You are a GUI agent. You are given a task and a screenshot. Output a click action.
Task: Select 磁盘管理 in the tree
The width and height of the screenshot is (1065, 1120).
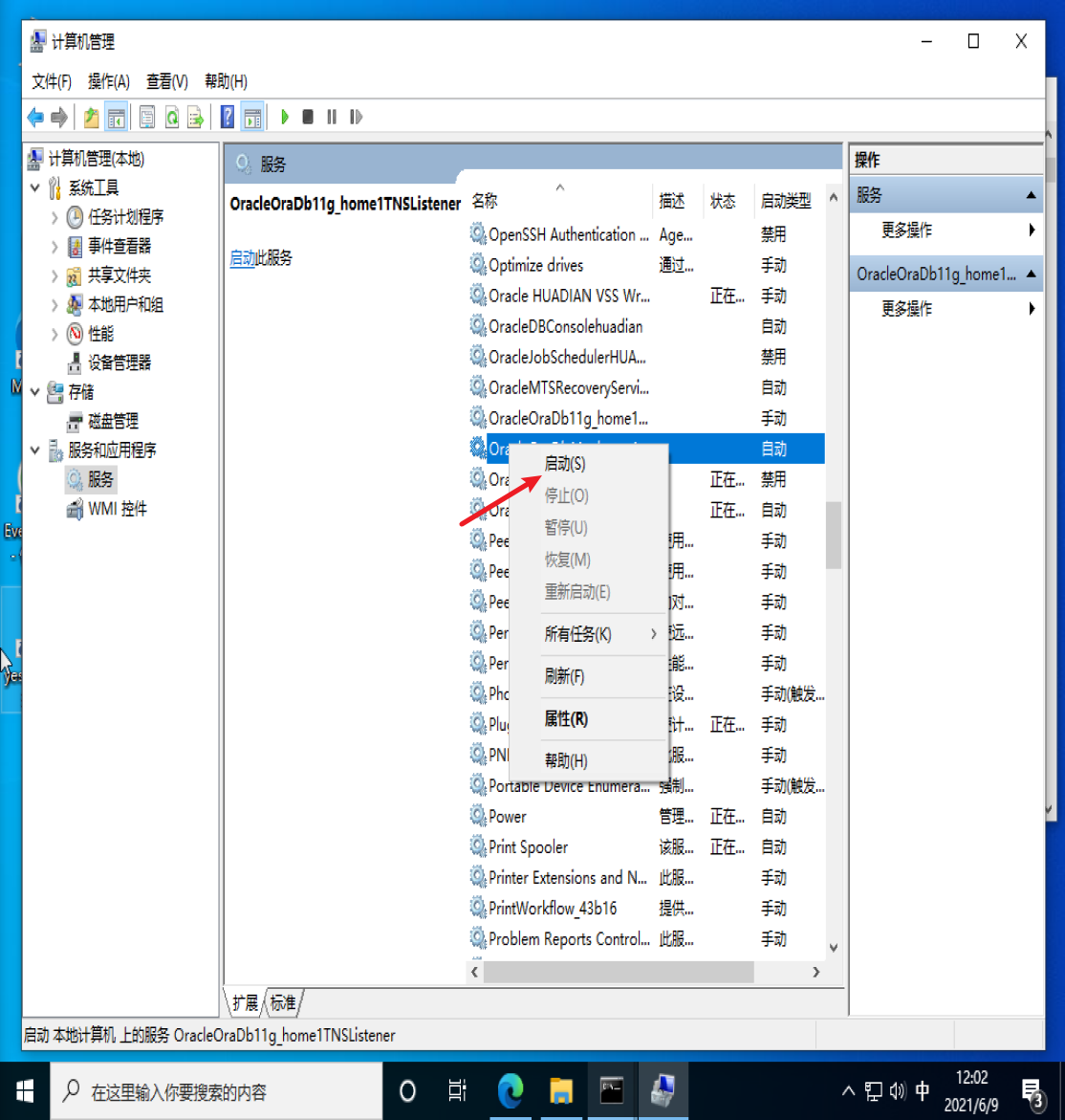pos(113,422)
